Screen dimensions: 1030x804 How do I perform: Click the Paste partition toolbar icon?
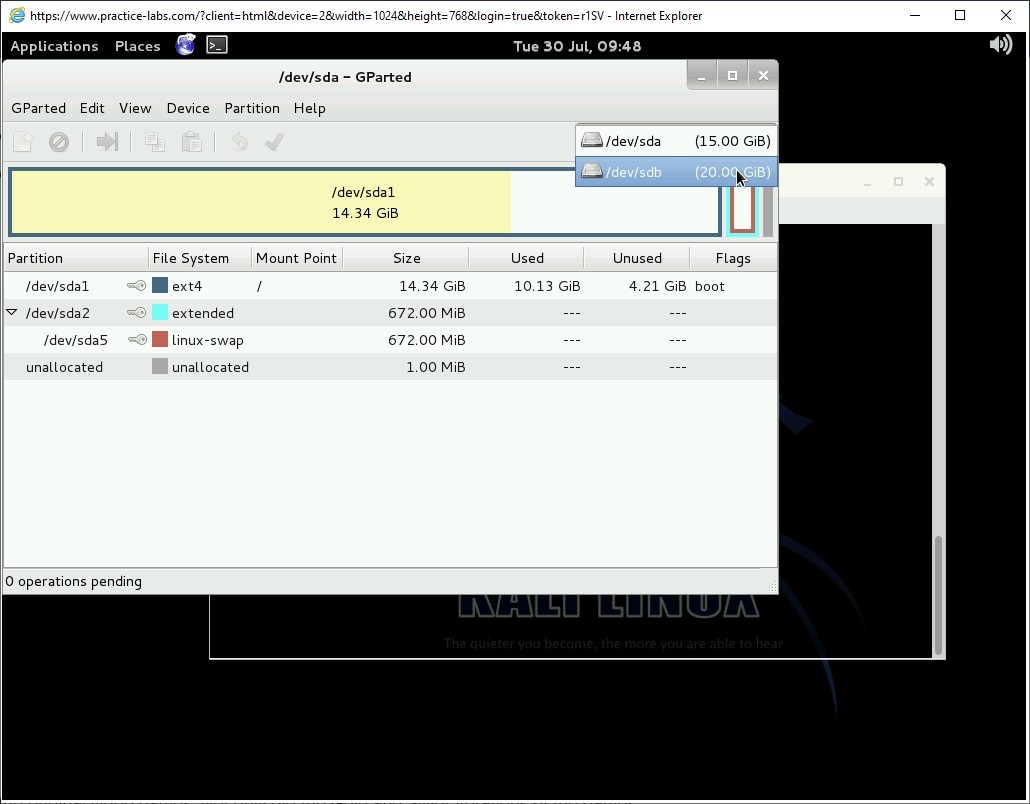[x=191, y=142]
